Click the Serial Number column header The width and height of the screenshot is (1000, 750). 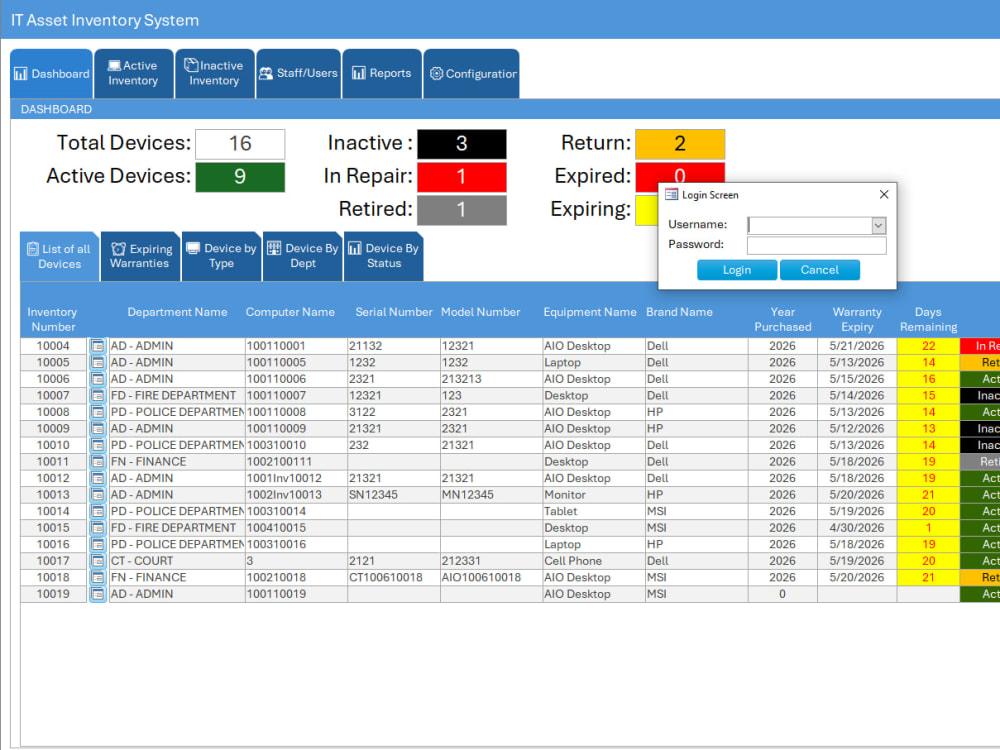click(393, 312)
